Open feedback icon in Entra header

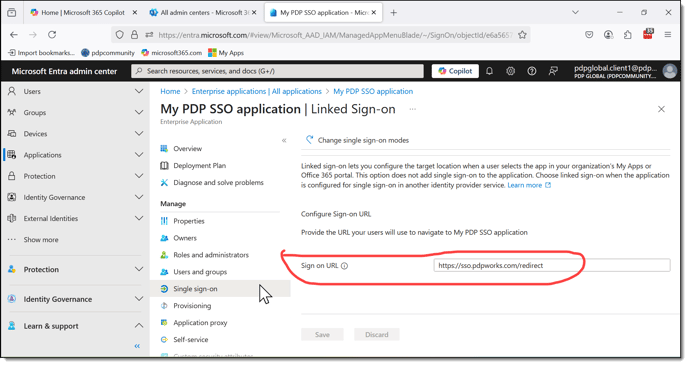553,71
